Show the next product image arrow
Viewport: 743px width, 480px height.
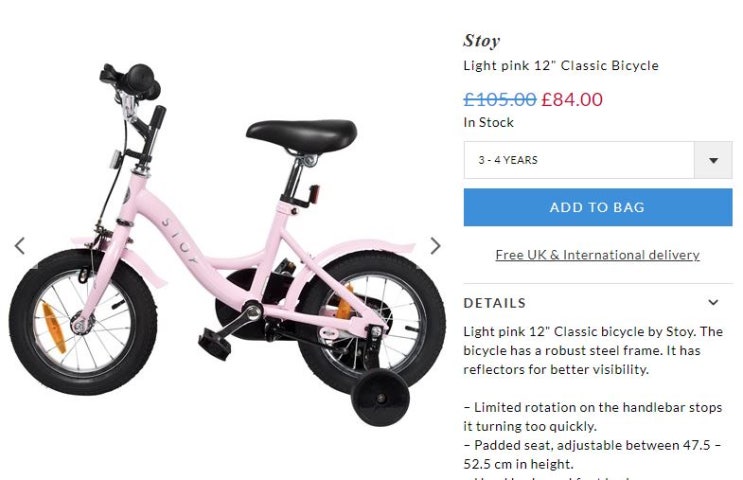click(x=435, y=245)
